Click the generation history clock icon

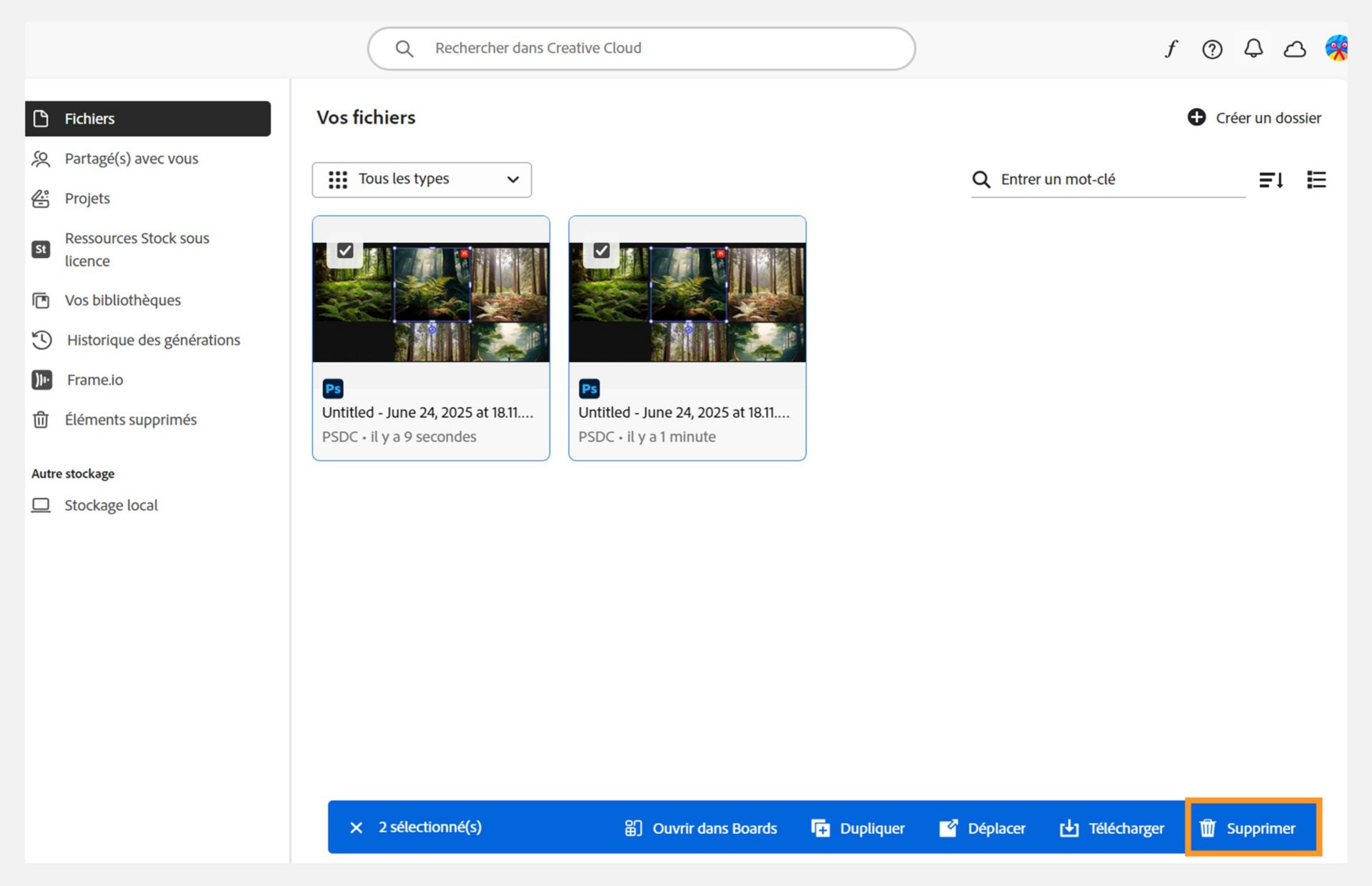[41, 340]
